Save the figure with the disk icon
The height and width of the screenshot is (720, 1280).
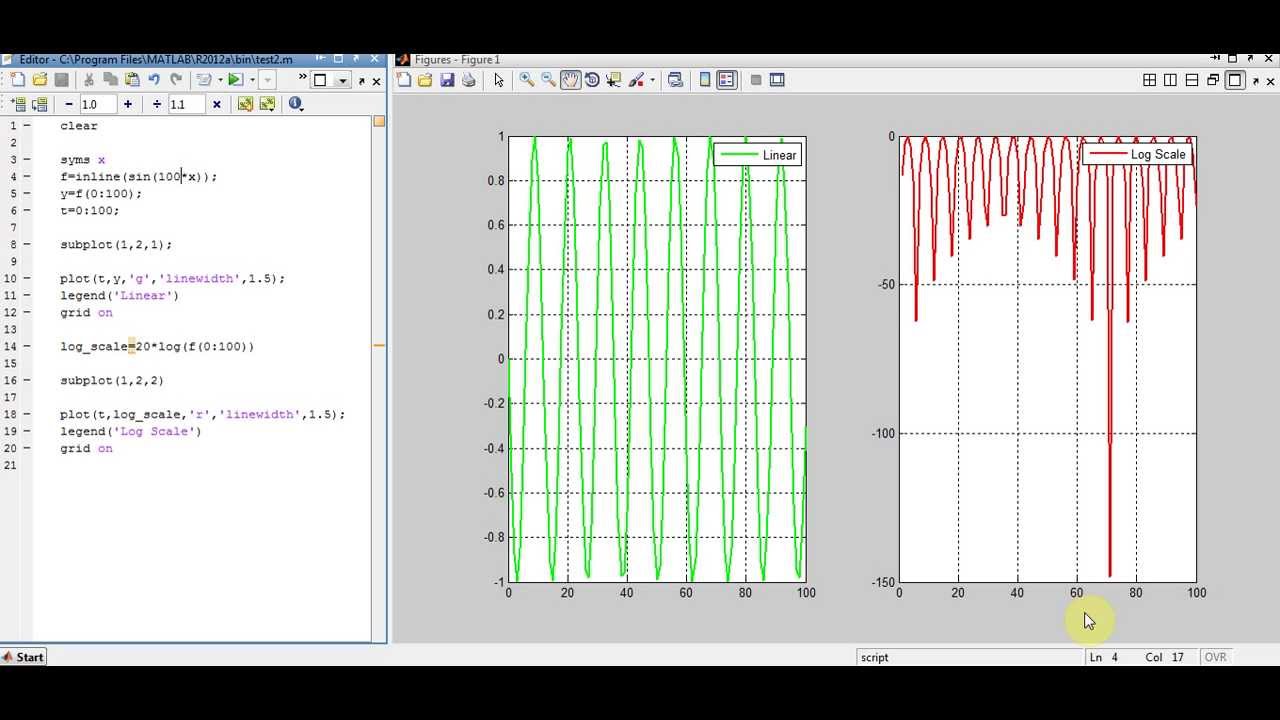coord(447,80)
